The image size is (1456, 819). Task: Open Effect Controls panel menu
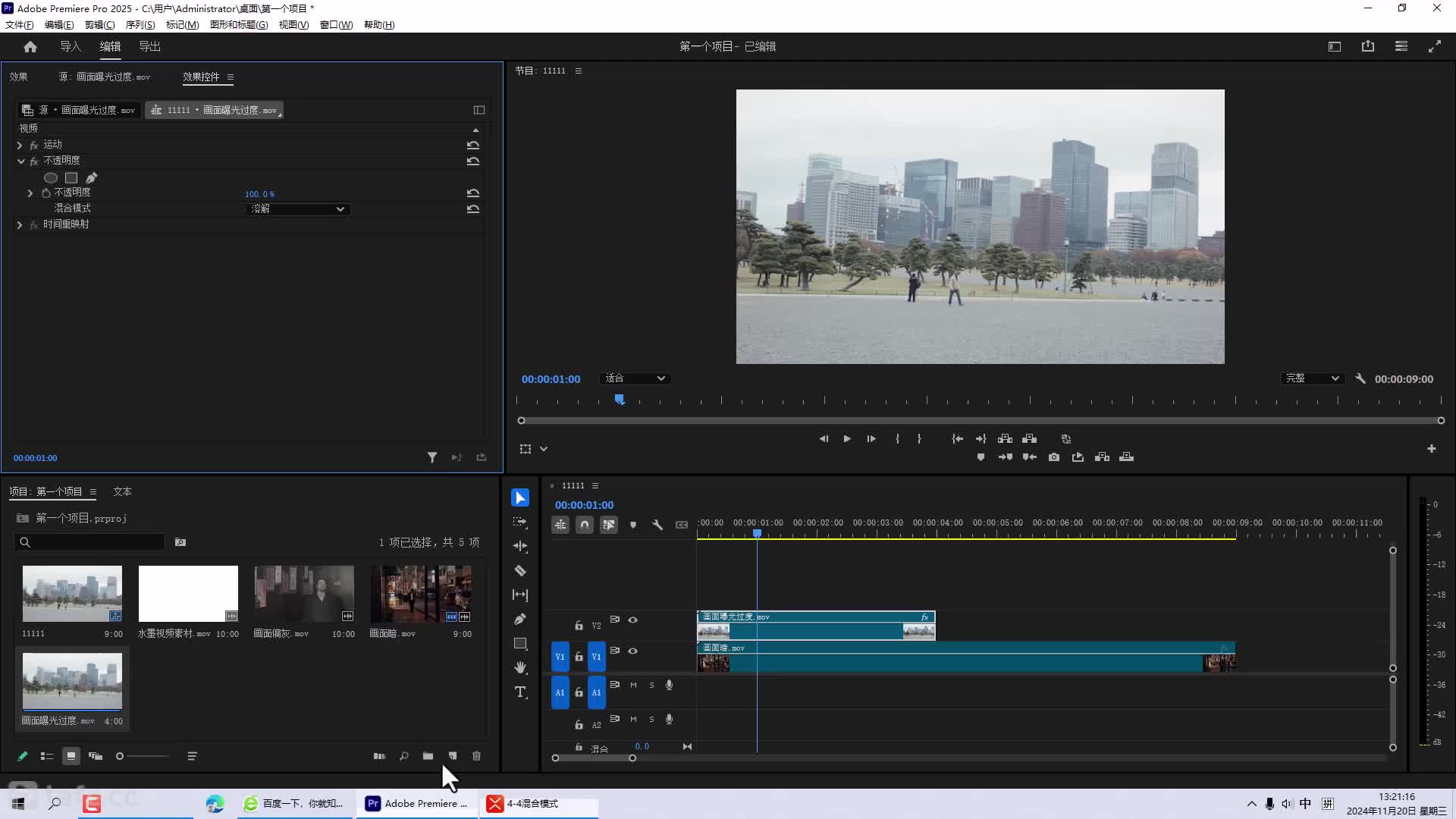[x=231, y=77]
